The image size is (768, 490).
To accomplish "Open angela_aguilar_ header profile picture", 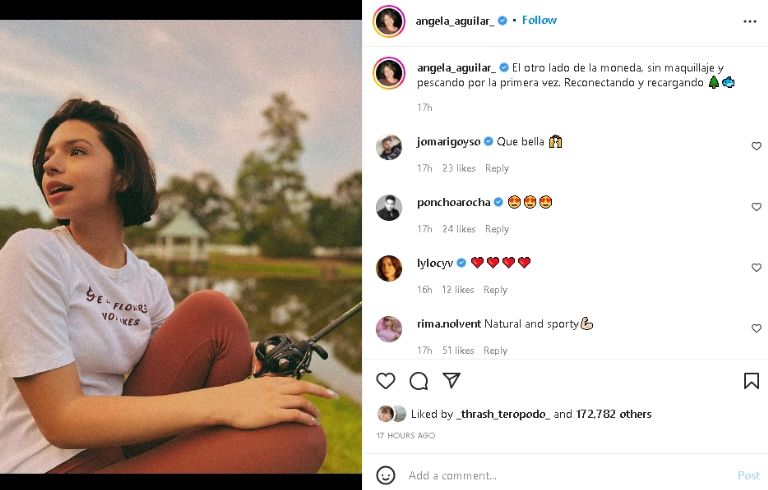I will [388, 21].
